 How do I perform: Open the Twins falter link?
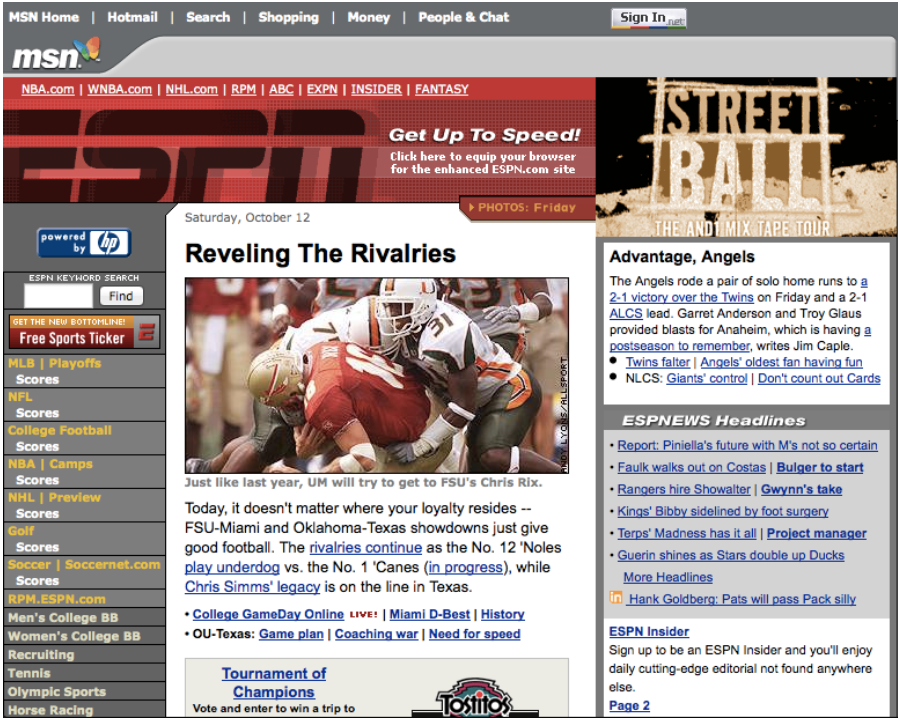[657, 361]
